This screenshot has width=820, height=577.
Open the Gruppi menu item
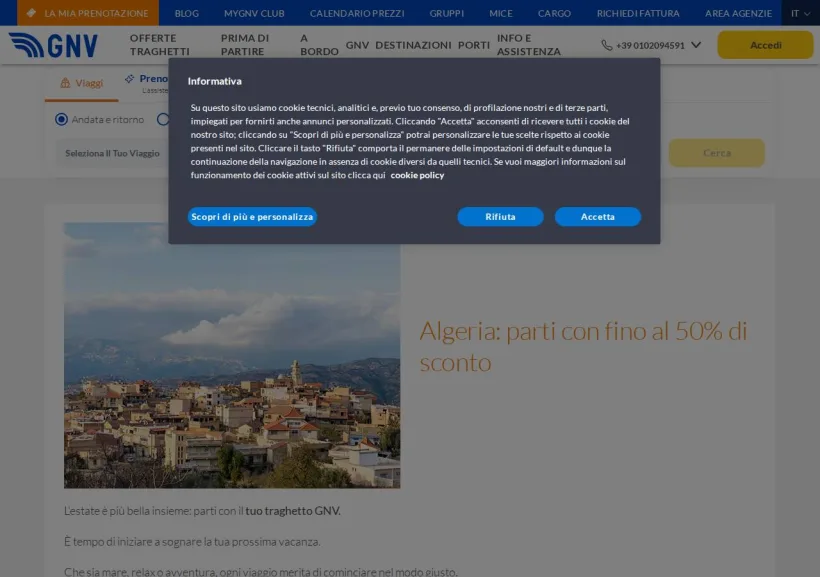point(447,13)
